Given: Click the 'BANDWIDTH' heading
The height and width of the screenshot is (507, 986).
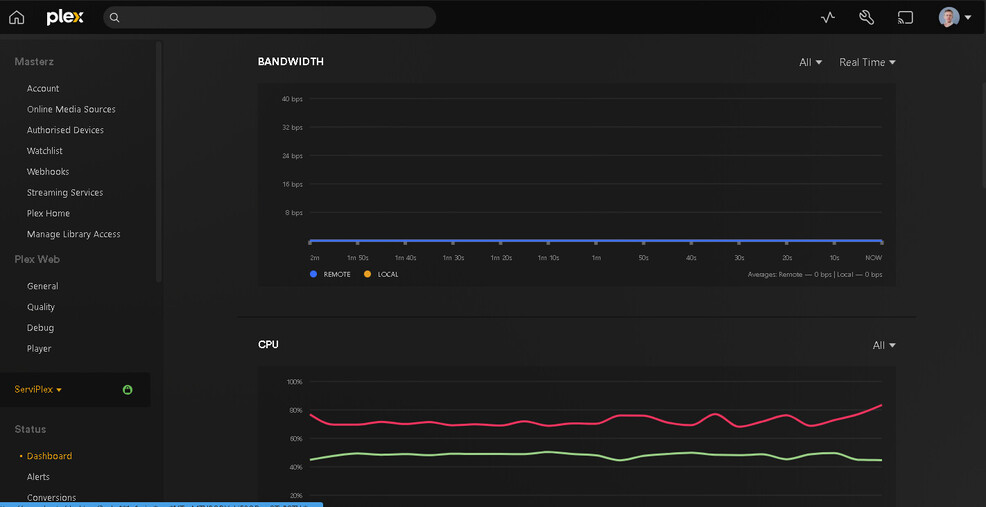Looking at the screenshot, I should [x=291, y=62].
